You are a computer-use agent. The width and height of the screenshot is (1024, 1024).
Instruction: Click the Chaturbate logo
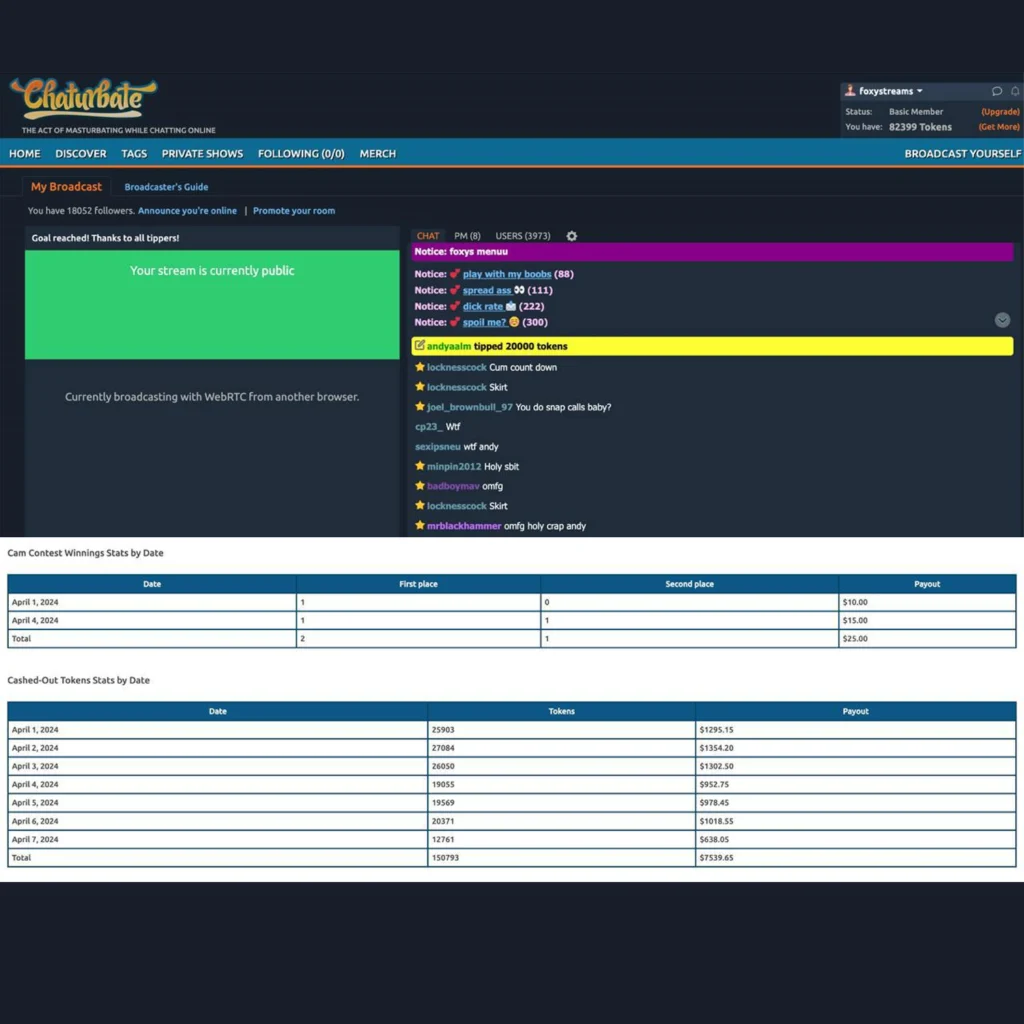pyautogui.click(x=84, y=98)
